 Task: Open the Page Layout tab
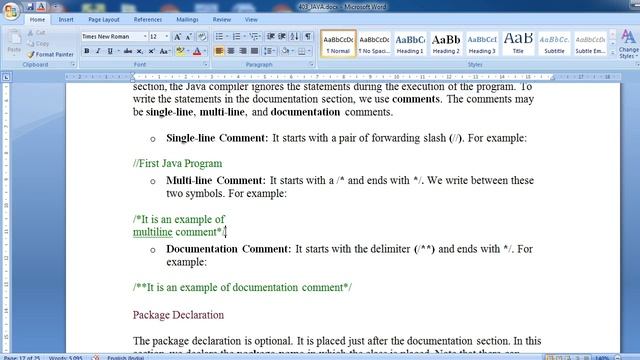click(104, 20)
